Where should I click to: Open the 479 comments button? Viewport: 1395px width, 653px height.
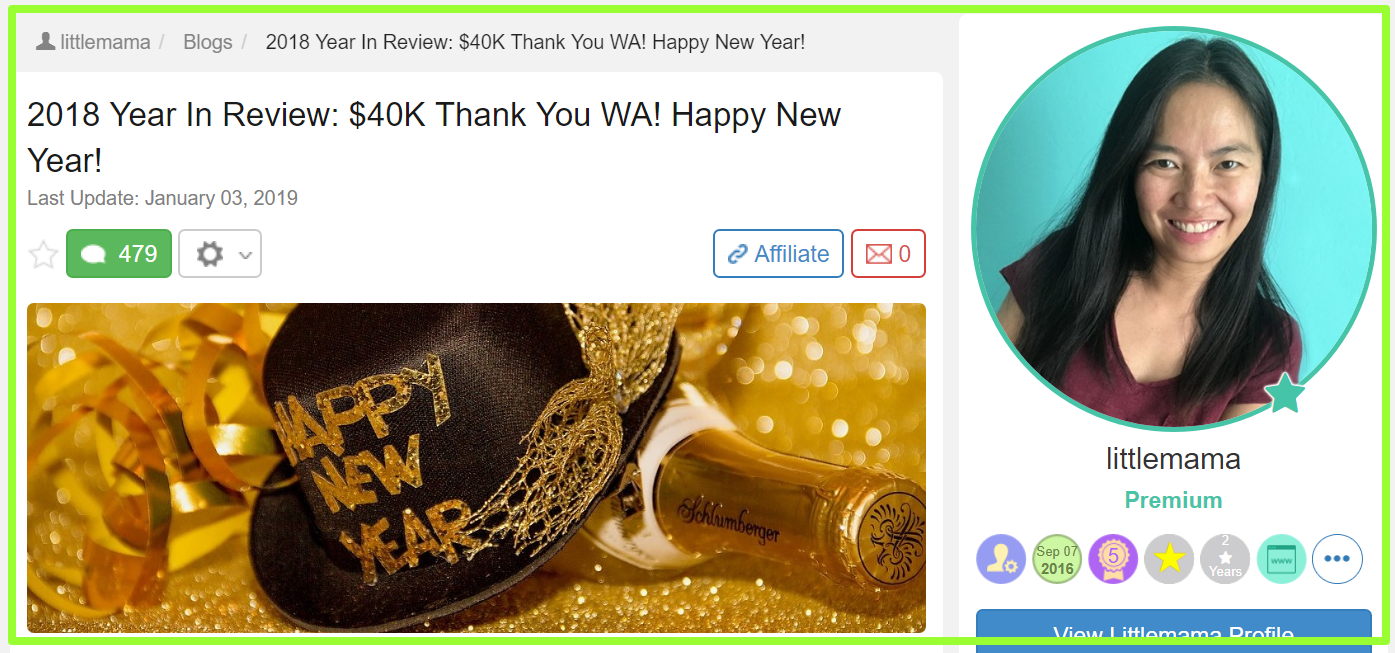click(x=119, y=254)
